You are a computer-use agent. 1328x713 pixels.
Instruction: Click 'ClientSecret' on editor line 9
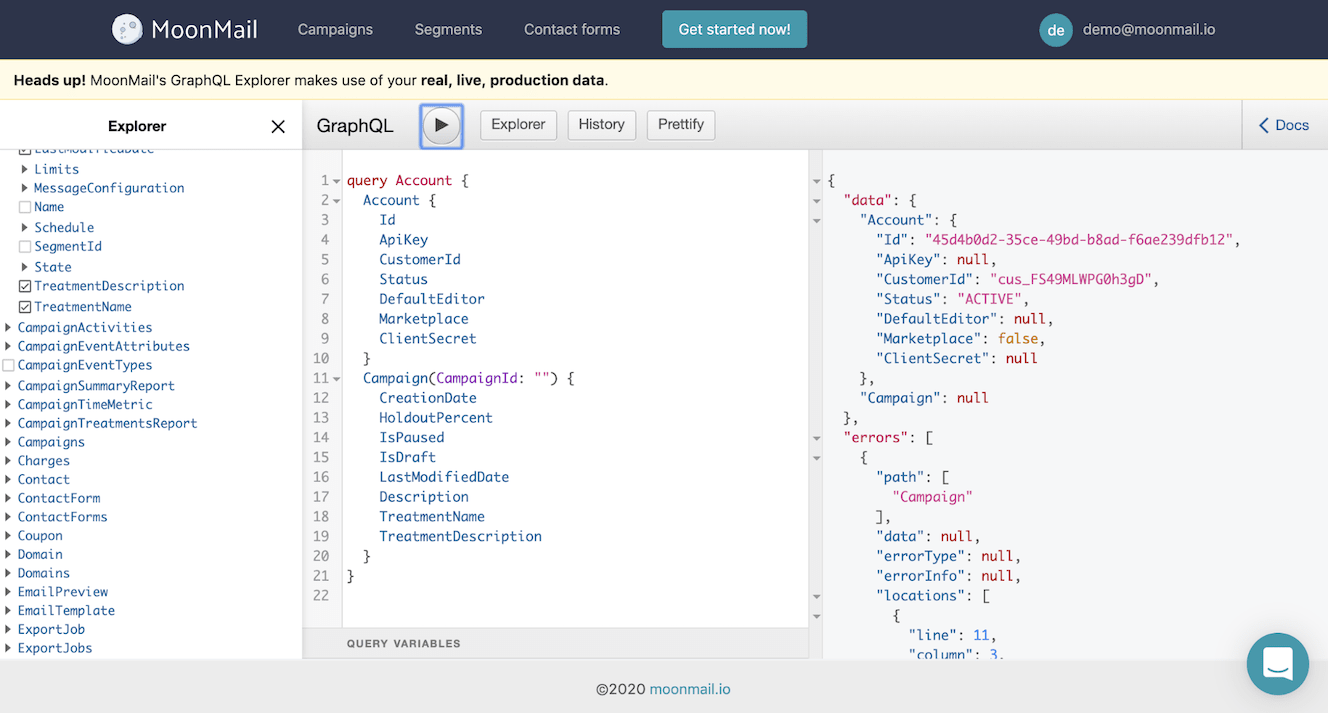pyautogui.click(x=428, y=339)
